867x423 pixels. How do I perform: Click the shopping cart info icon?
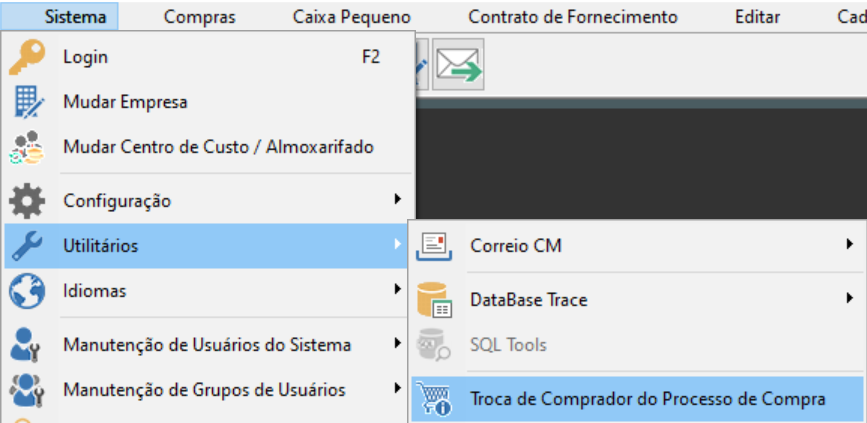tap(434, 398)
